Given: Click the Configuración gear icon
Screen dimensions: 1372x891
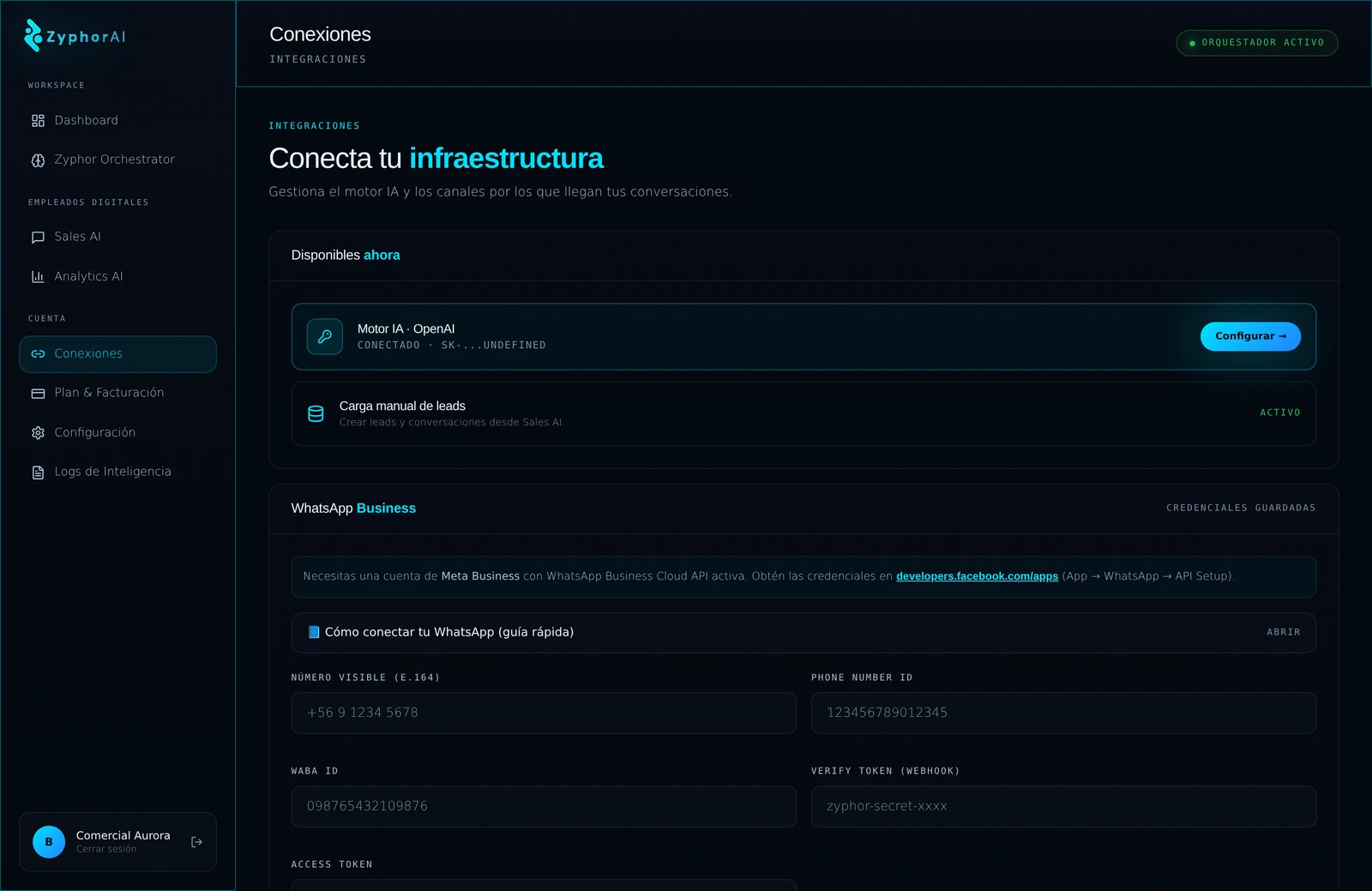Looking at the screenshot, I should click(38, 433).
